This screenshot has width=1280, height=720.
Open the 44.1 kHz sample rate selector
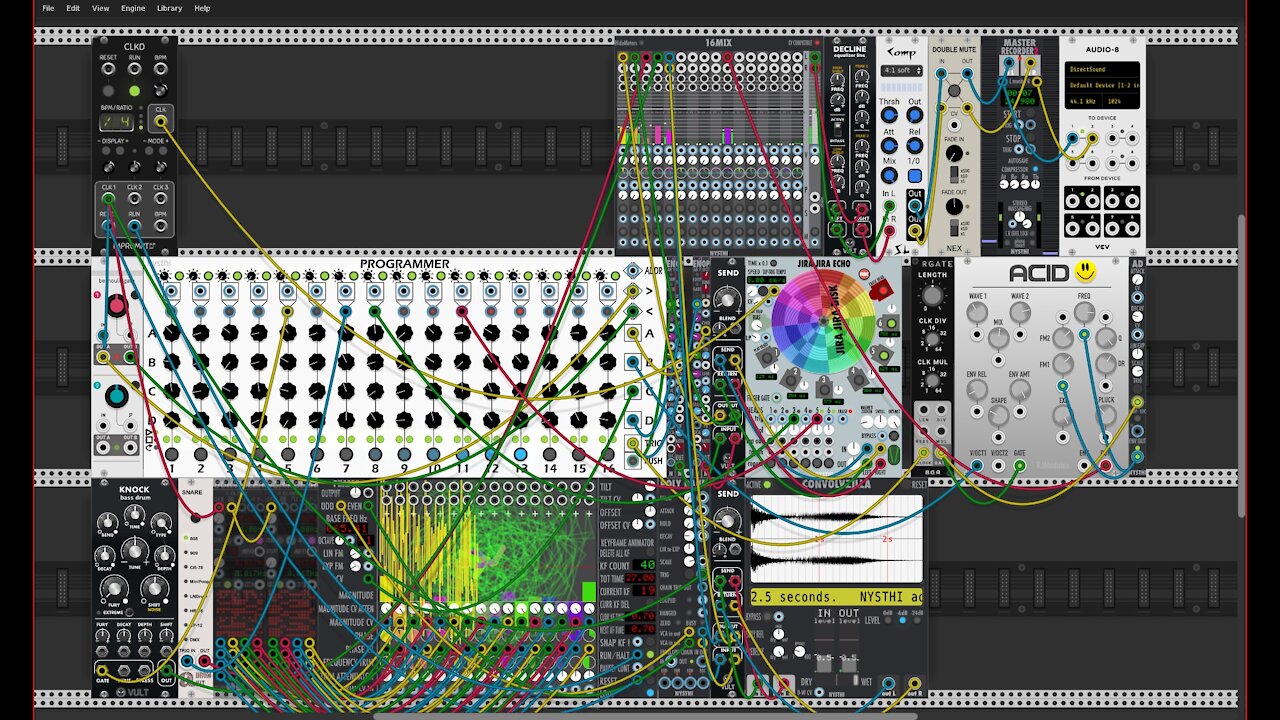click(x=1084, y=102)
